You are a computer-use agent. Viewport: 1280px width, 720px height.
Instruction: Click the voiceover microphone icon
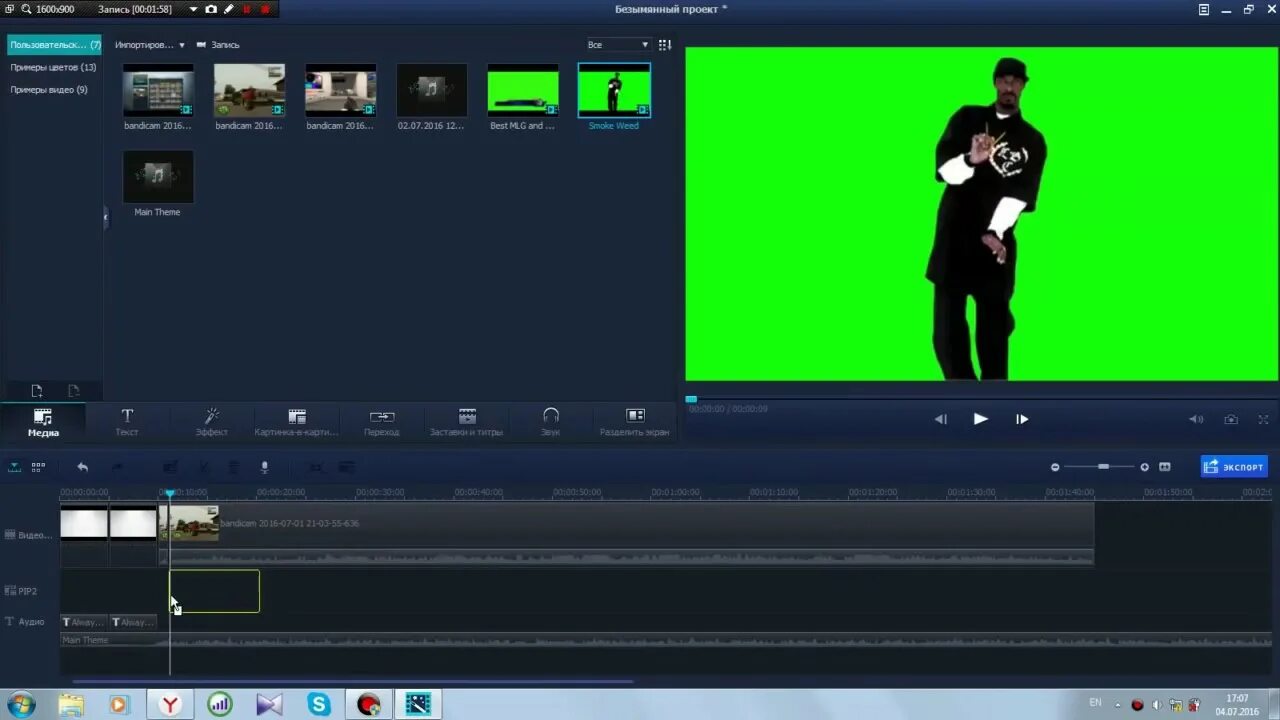point(265,467)
